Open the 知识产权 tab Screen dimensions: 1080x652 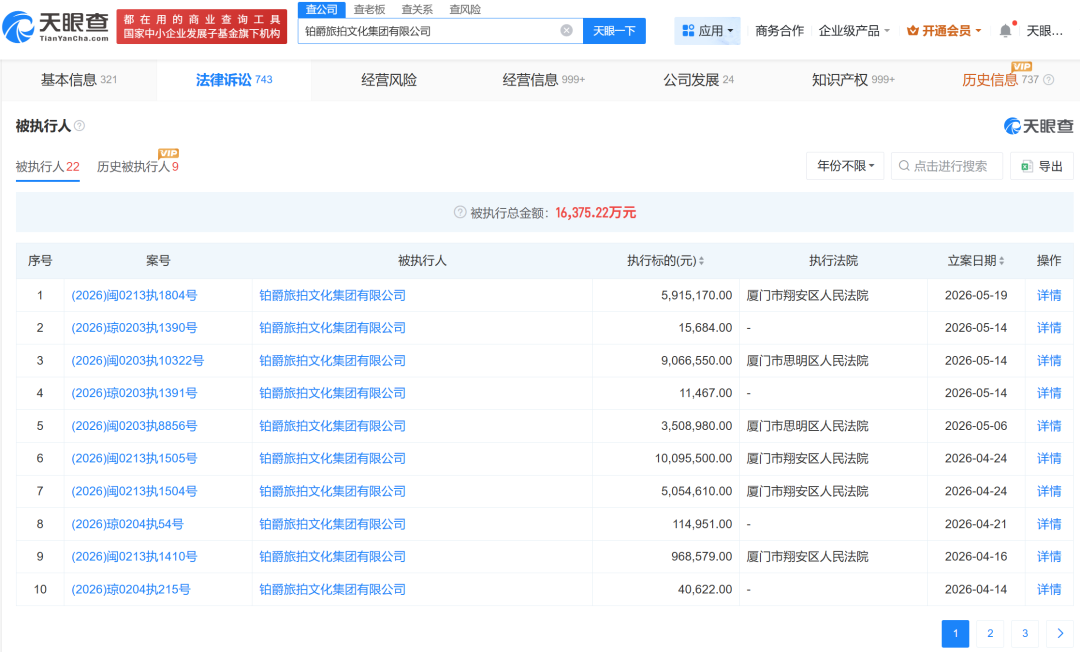[x=853, y=80]
